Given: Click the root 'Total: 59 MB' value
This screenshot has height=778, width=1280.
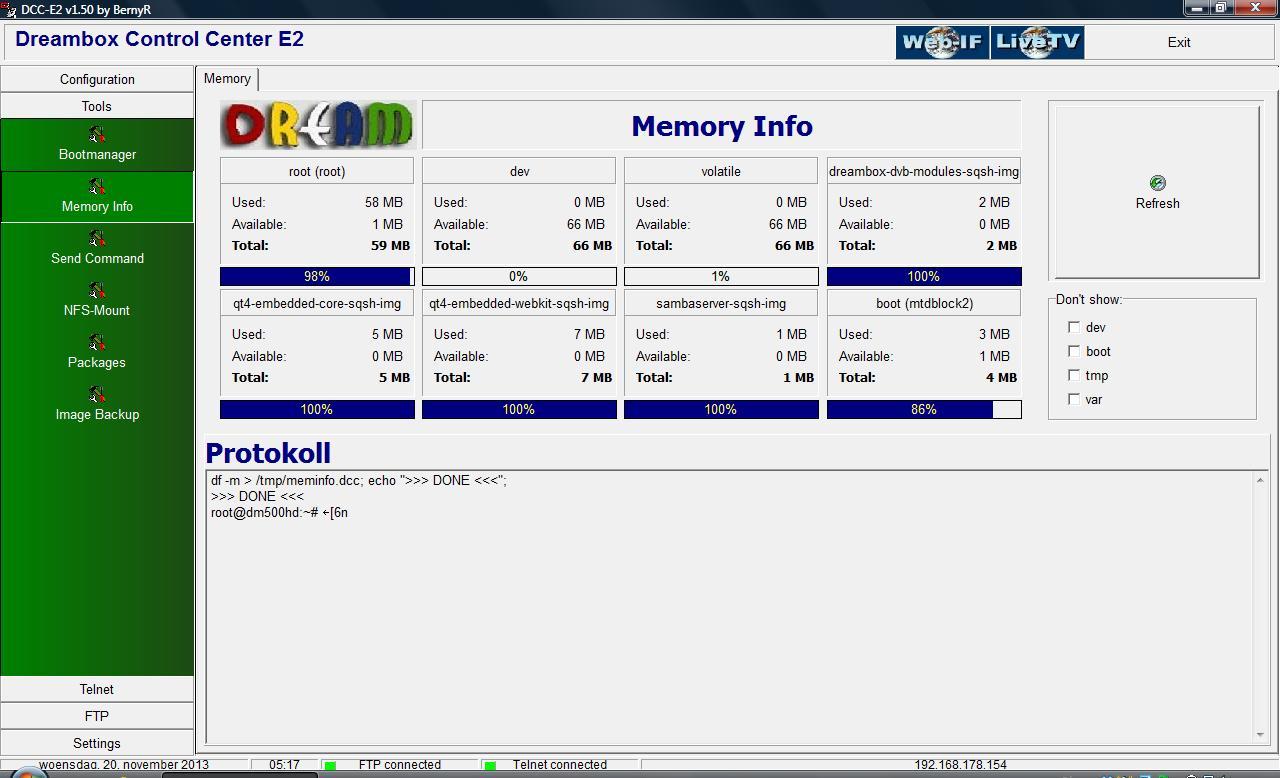Looking at the screenshot, I should coord(390,245).
